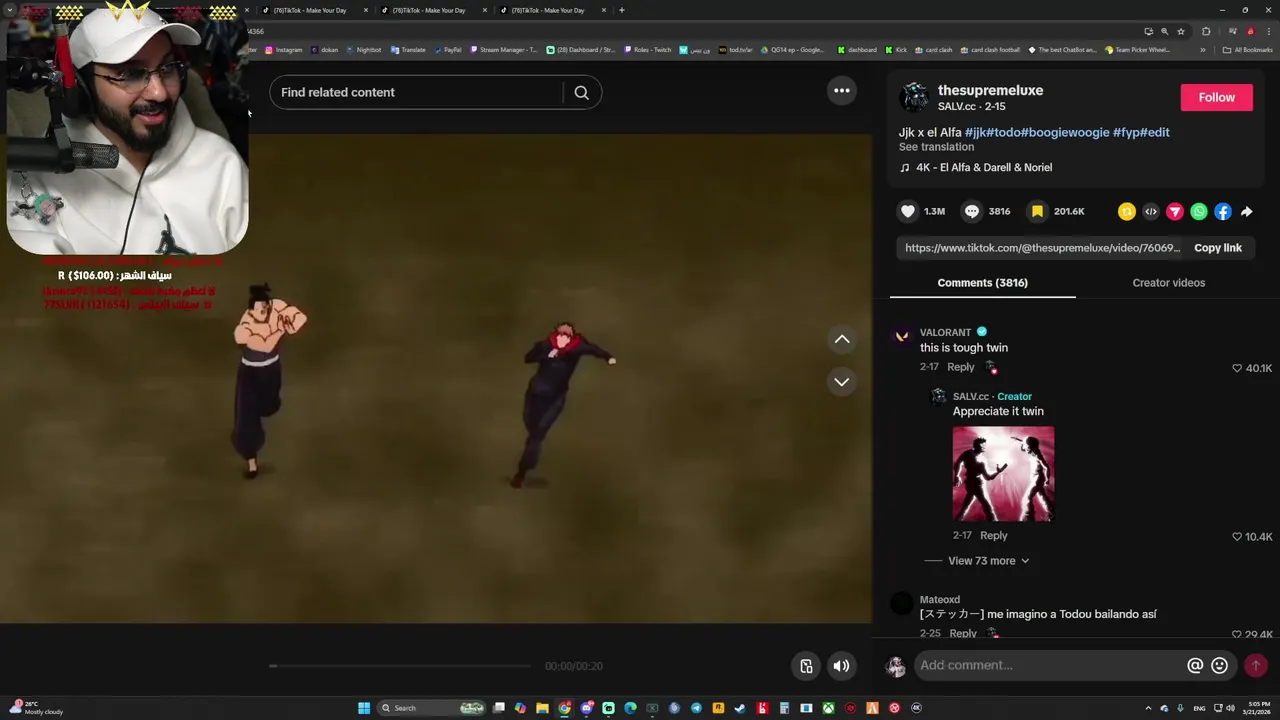Reply to VALORANT comment
This screenshot has height=720, width=1280.
coord(960,367)
